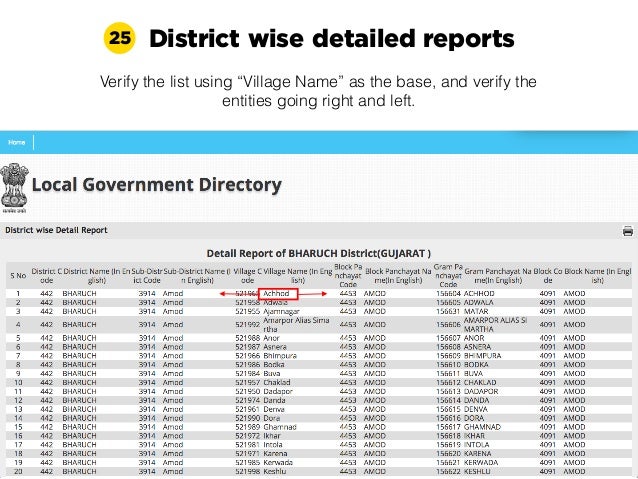Screen dimensions: 638x479
Task: Click gram panchayat code 156622
Action: [x=448, y=472]
